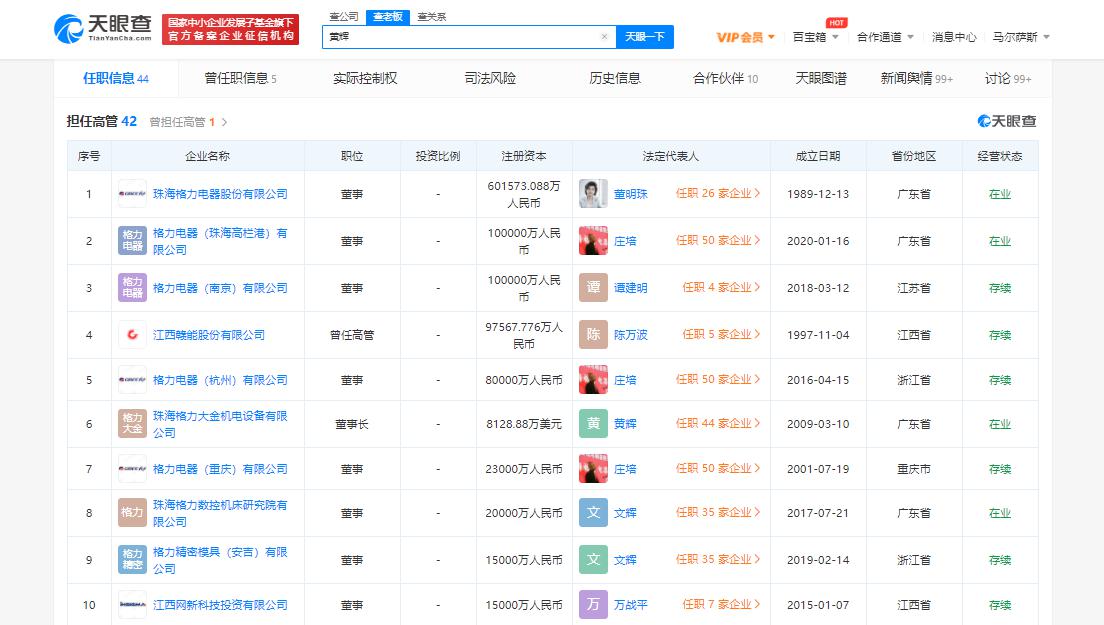This screenshot has width=1104, height=625.
Task: Click Gree logo for 珠海格力电器股份有限公司
Action: click(132, 194)
